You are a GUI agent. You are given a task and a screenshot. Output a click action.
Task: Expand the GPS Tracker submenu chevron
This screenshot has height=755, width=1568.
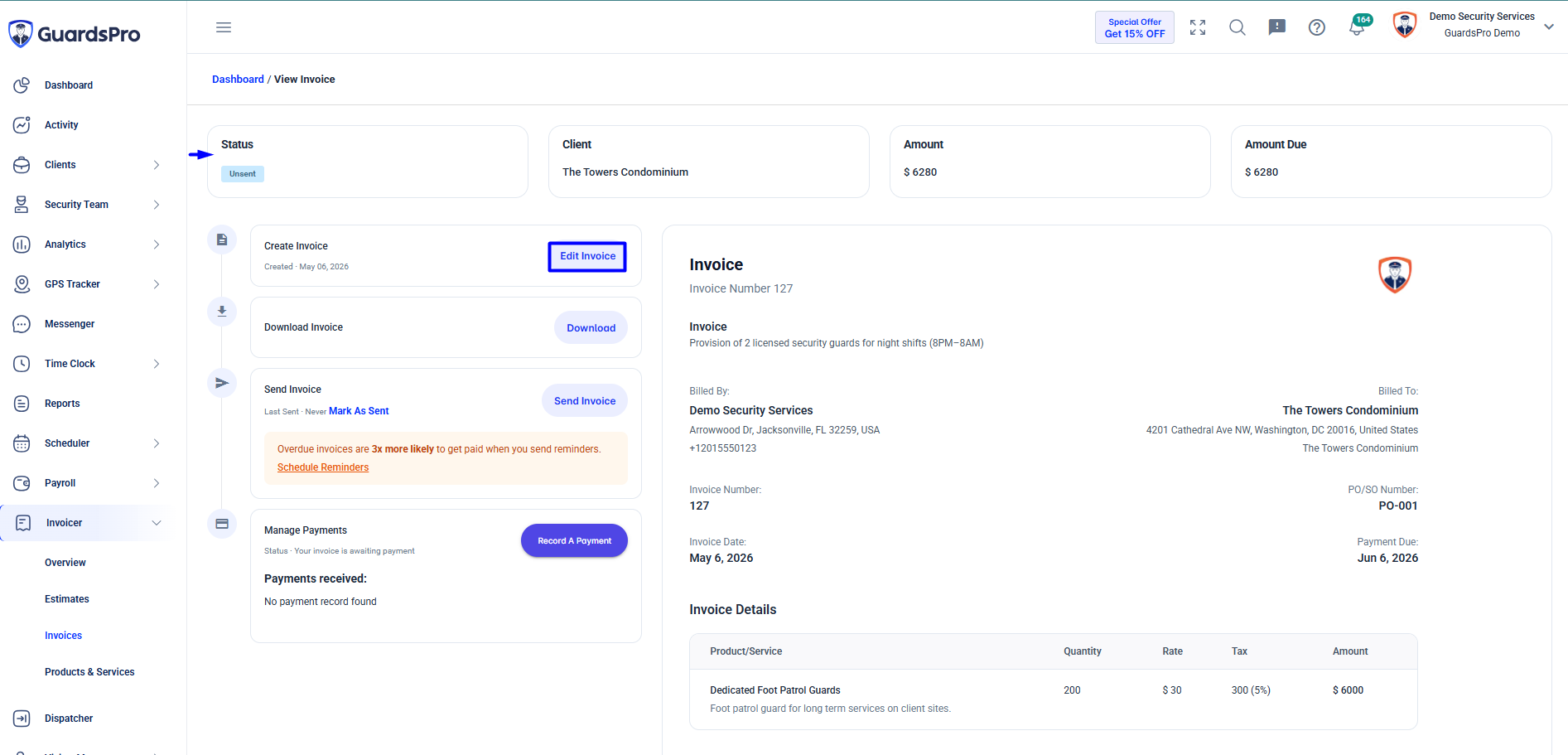click(157, 284)
